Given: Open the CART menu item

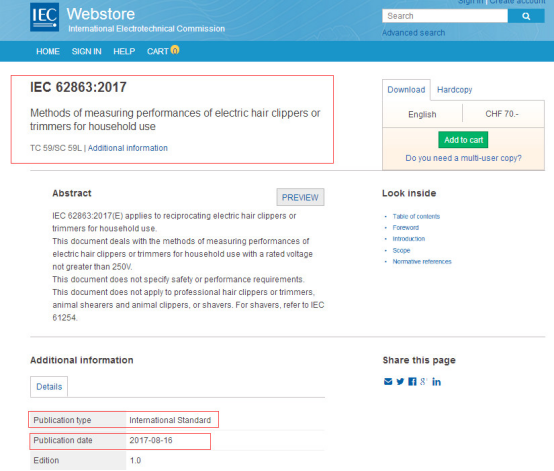Looking at the screenshot, I should tap(158, 52).
